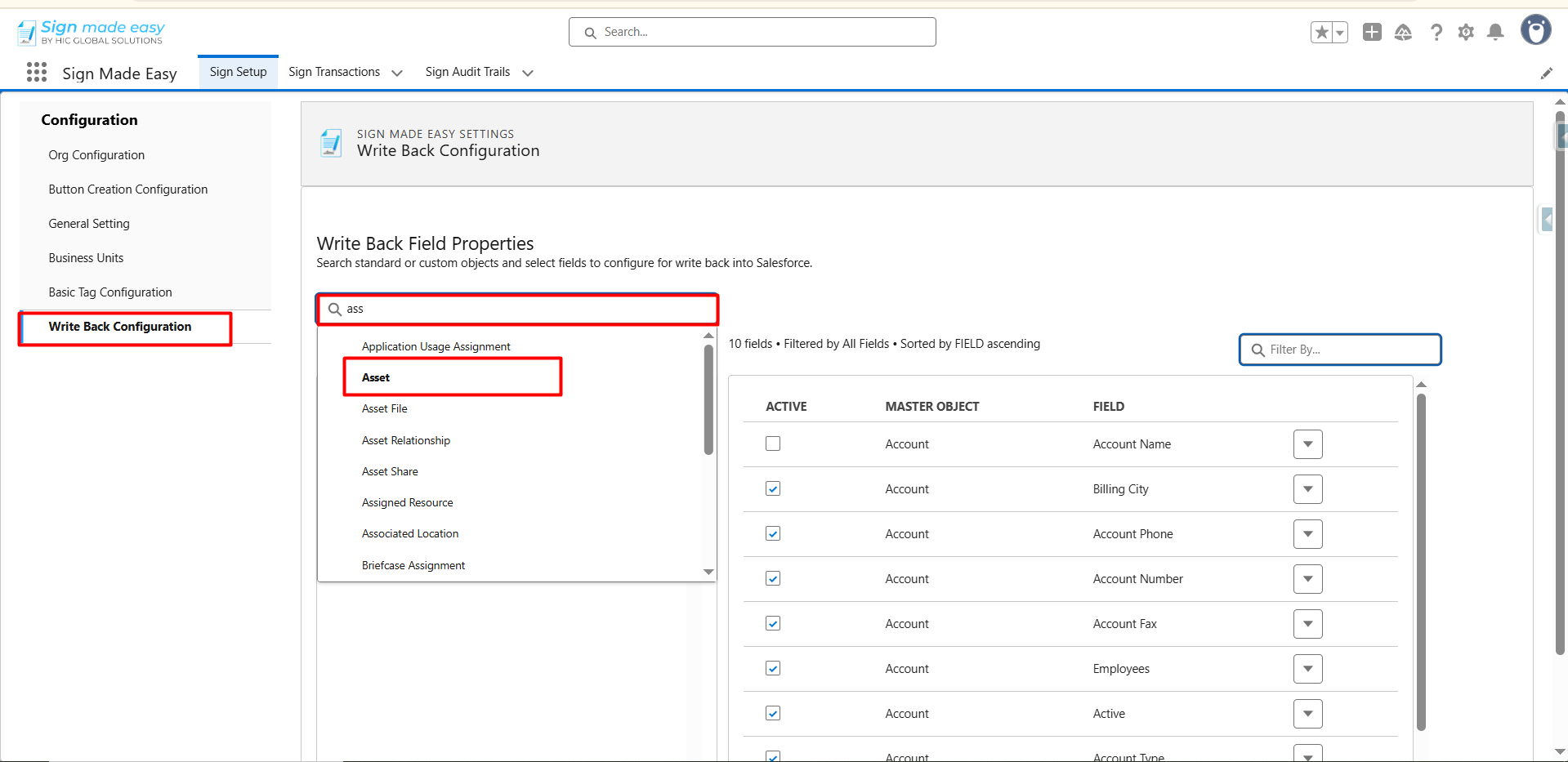1568x762 pixels.
Task: Click the pencil edit page icon
Action: [x=1546, y=74]
